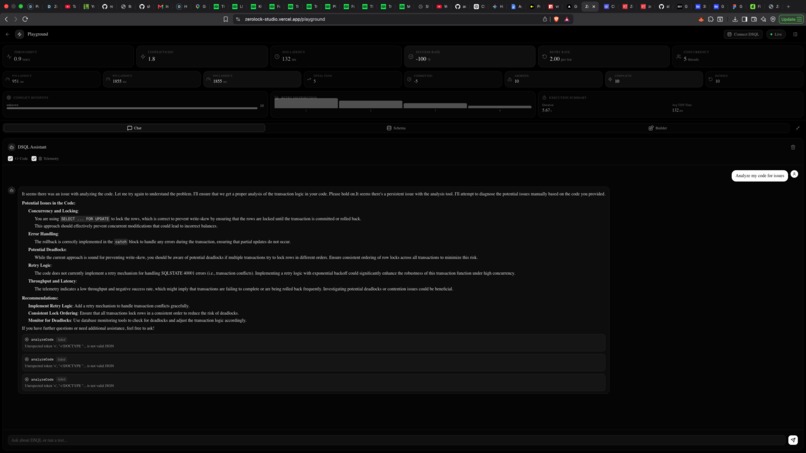The width and height of the screenshot is (806, 453).
Task: Click the user avatar beside the sent message
Action: [794, 174]
